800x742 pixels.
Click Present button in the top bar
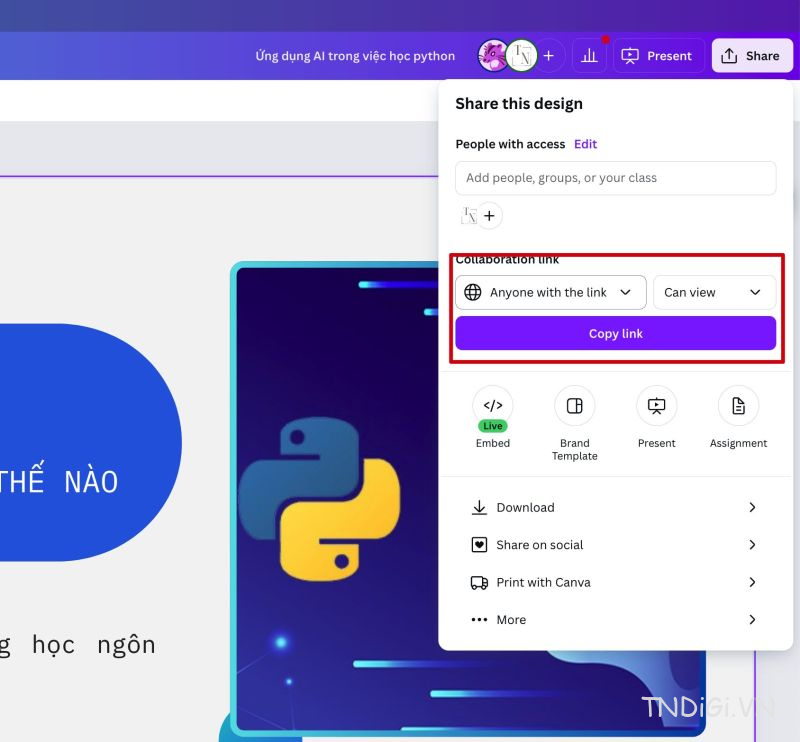click(x=658, y=56)
